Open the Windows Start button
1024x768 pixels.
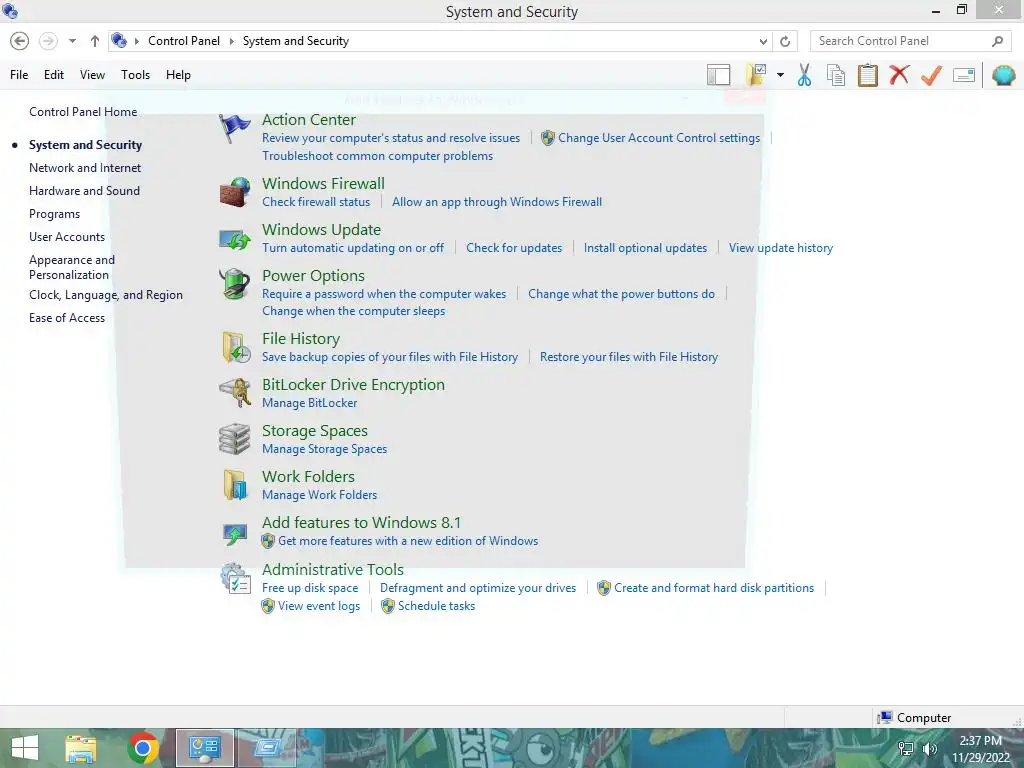coord(25,748)
